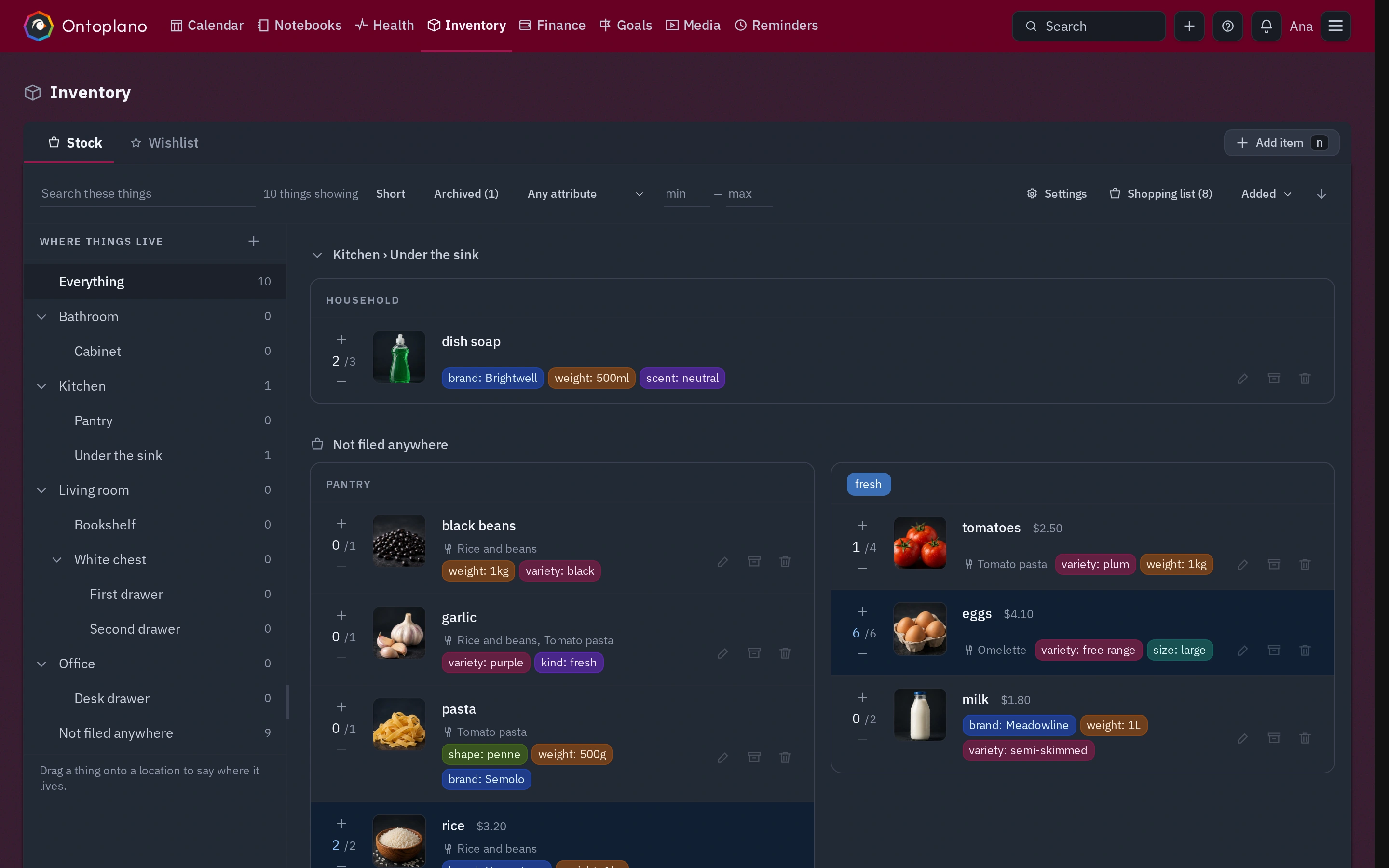
Task: Click the Add item button
Action: 1281,143
